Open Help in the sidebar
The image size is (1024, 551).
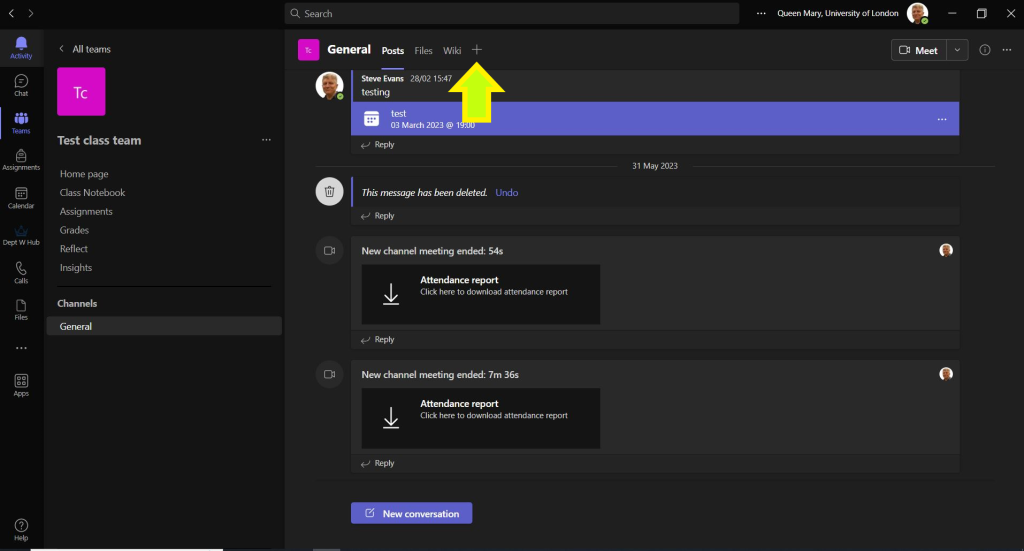click(21, 529)
